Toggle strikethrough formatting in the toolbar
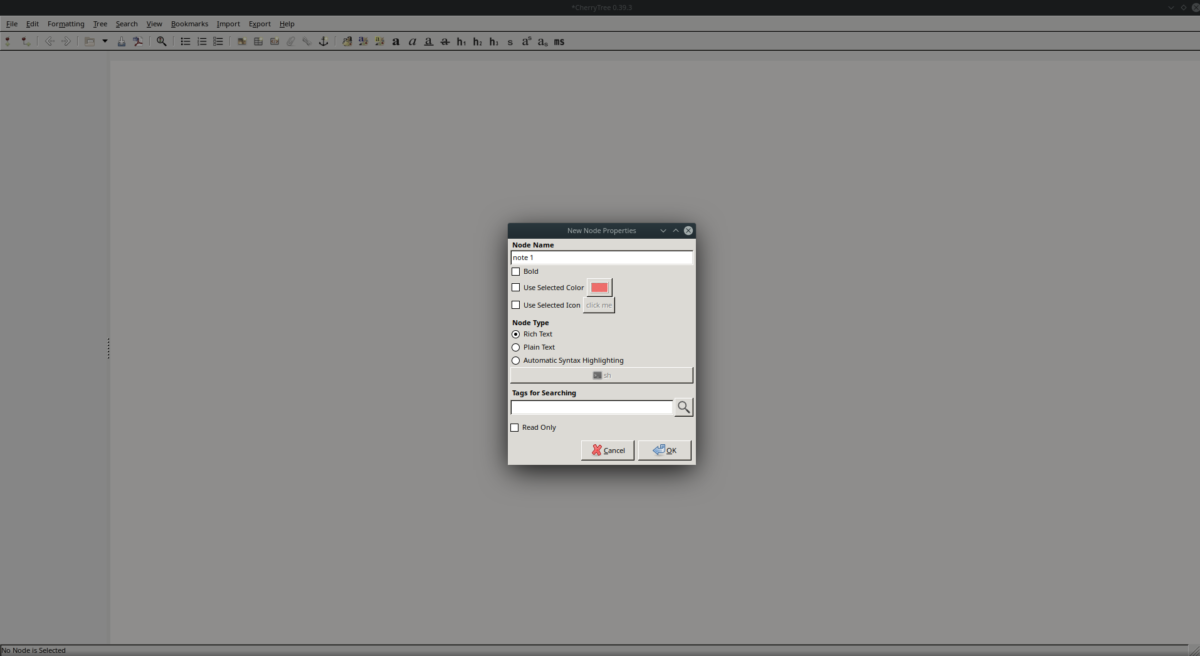The width and height of the screenshot is (1200, 656). pos(444,41)
